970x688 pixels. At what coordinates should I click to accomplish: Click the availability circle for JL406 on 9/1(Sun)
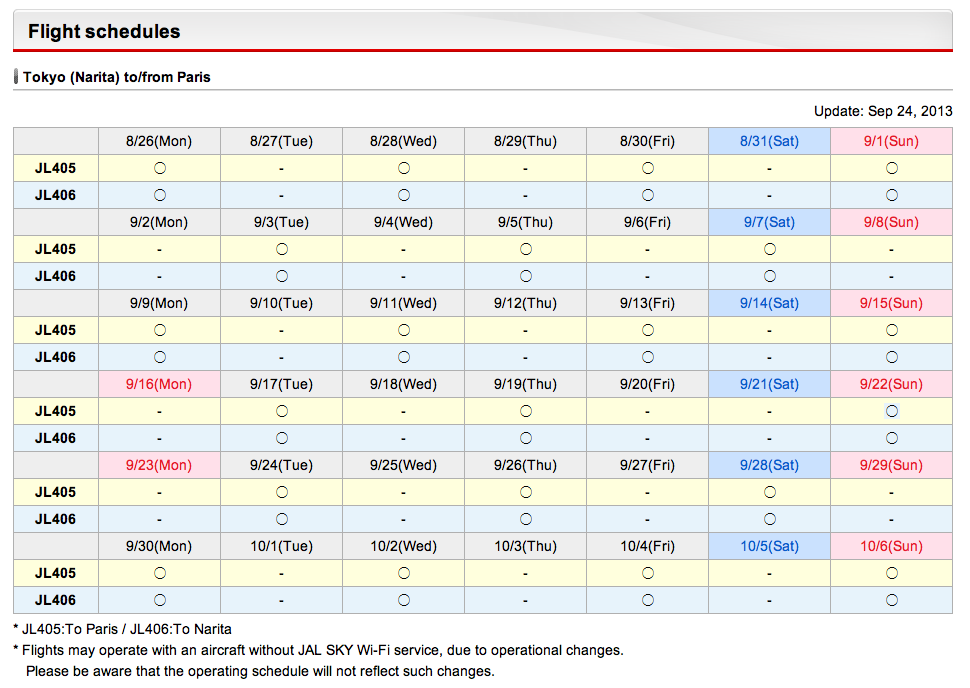892,195
